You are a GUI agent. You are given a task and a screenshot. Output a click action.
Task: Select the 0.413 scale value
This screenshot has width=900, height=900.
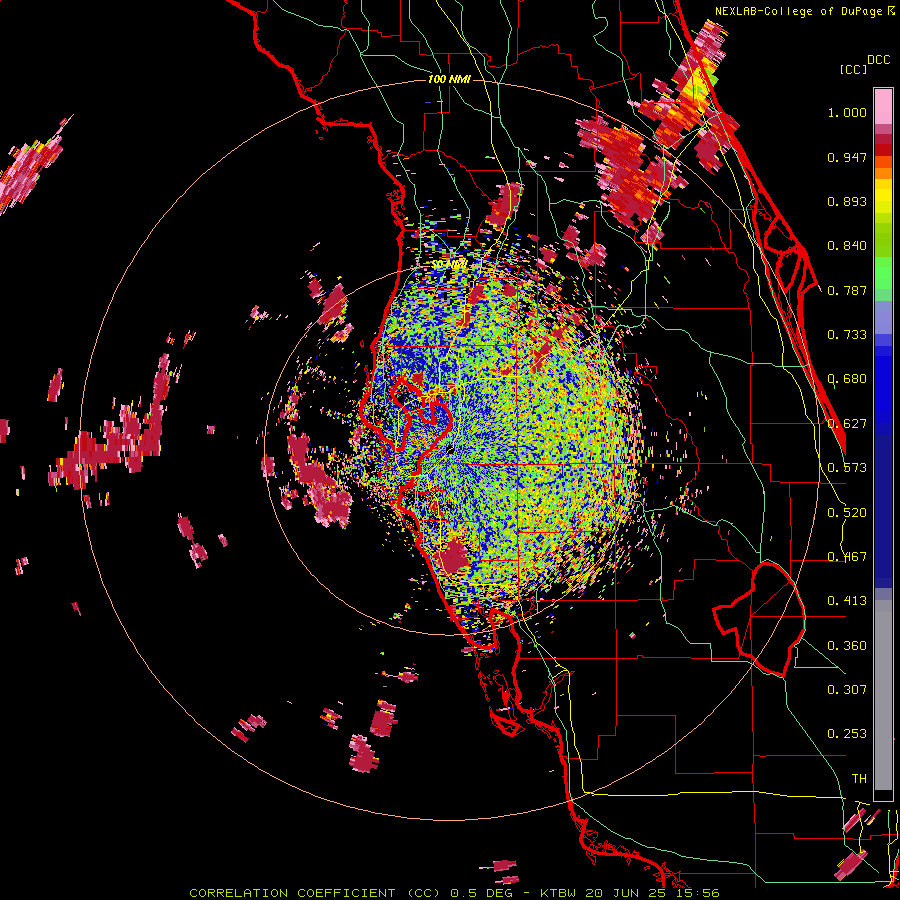[847, 601]
